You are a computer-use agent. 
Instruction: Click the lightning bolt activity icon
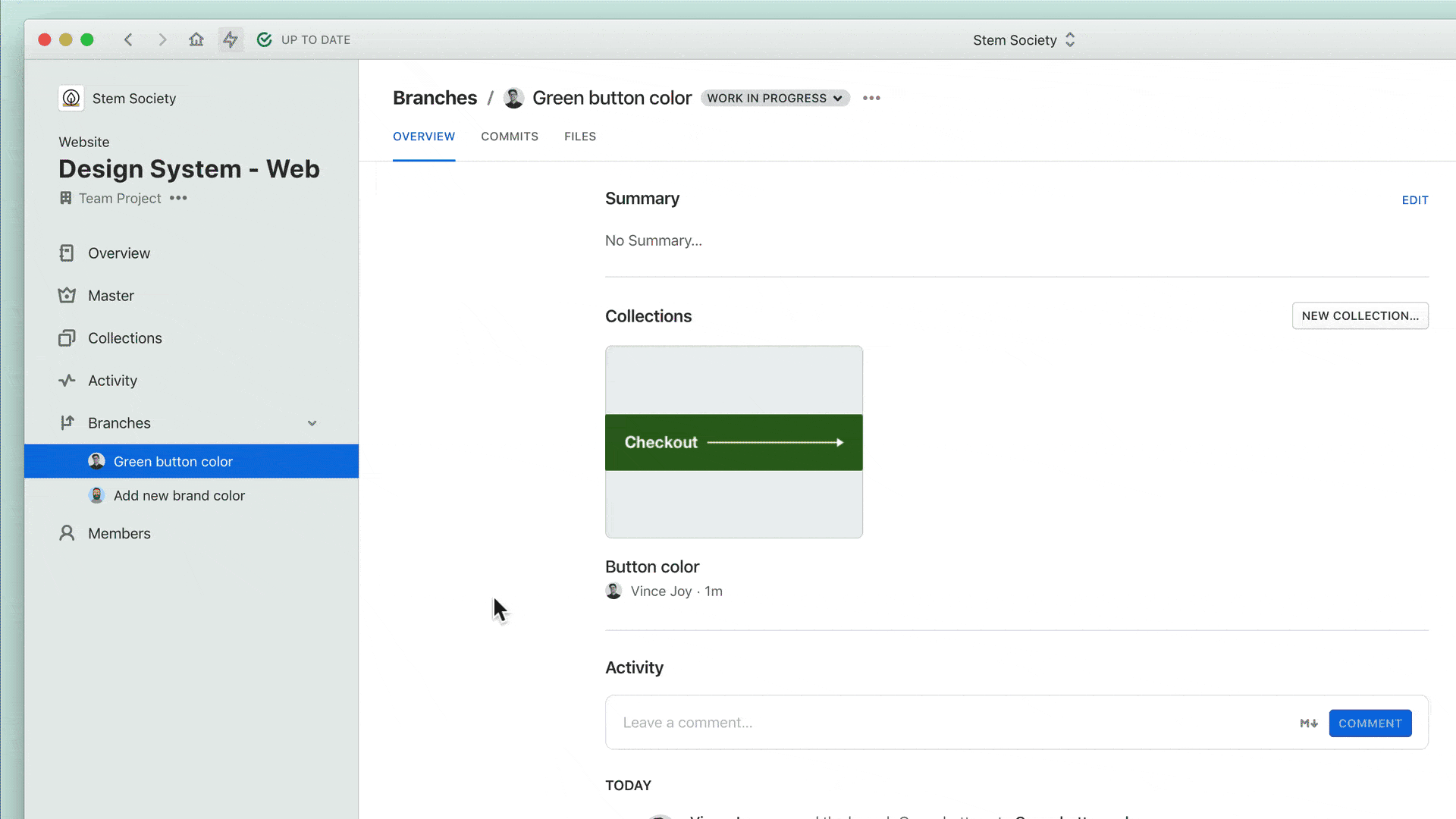[231, 39]
